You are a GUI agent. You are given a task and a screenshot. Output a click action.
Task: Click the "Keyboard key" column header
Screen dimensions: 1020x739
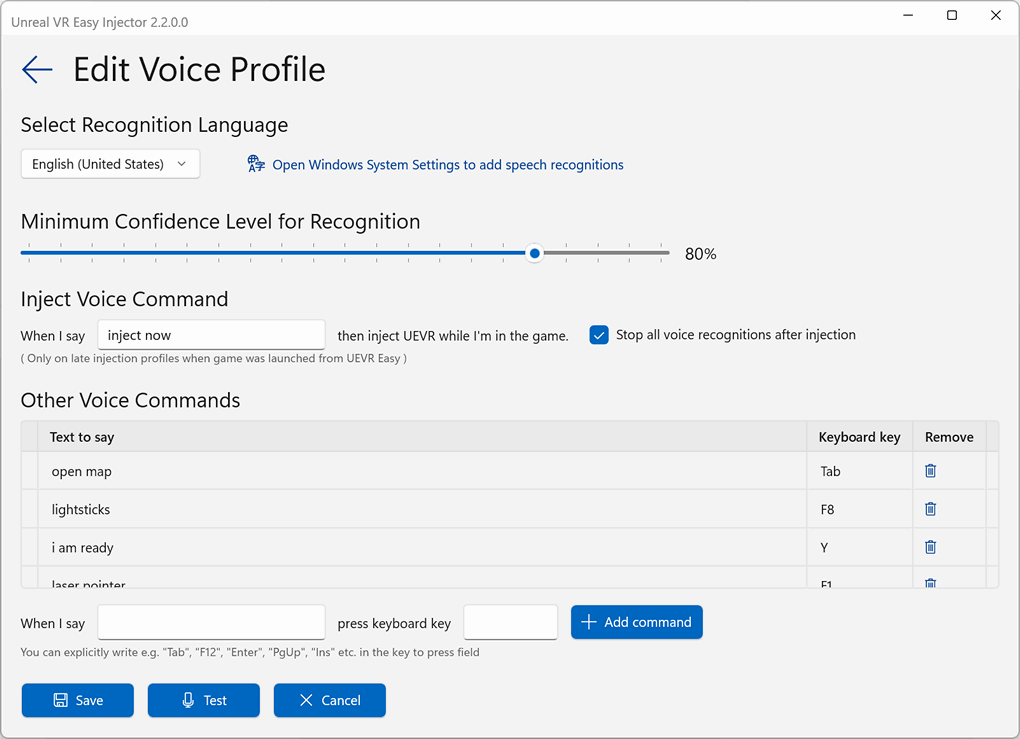[x=859, y=437]
